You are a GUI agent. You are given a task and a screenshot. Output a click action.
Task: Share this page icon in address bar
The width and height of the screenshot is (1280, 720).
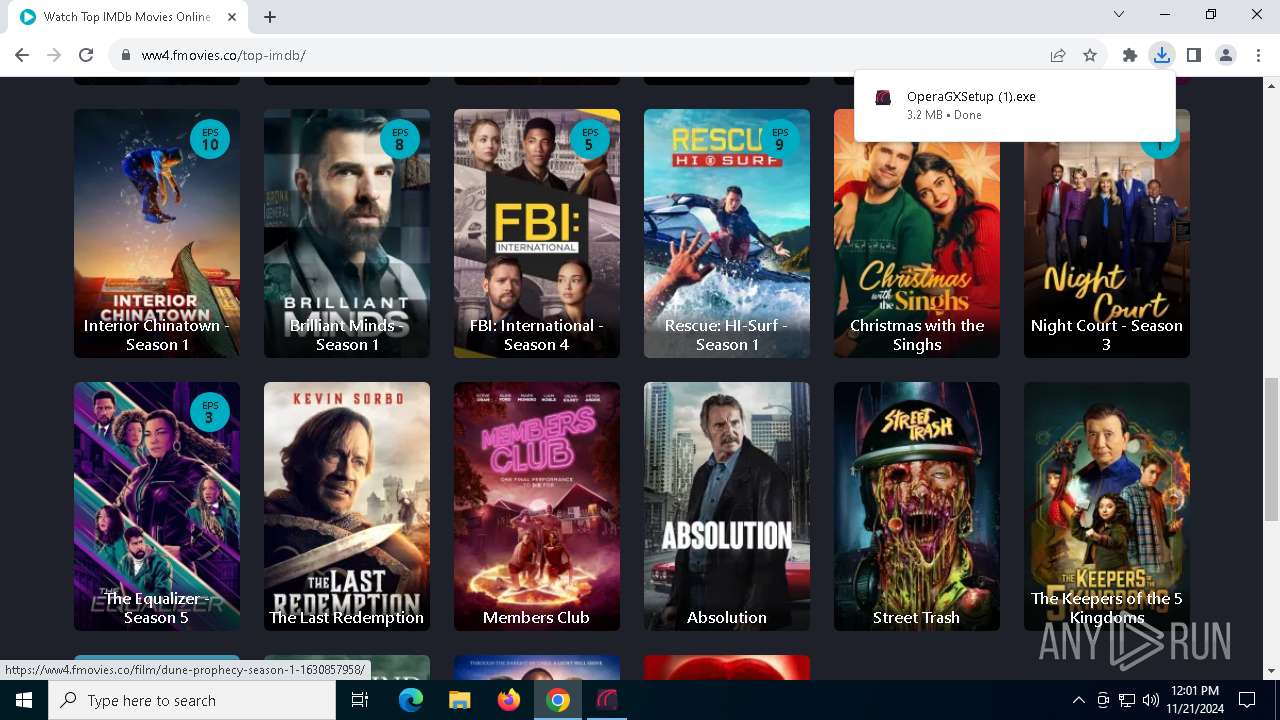point(1058,55)
